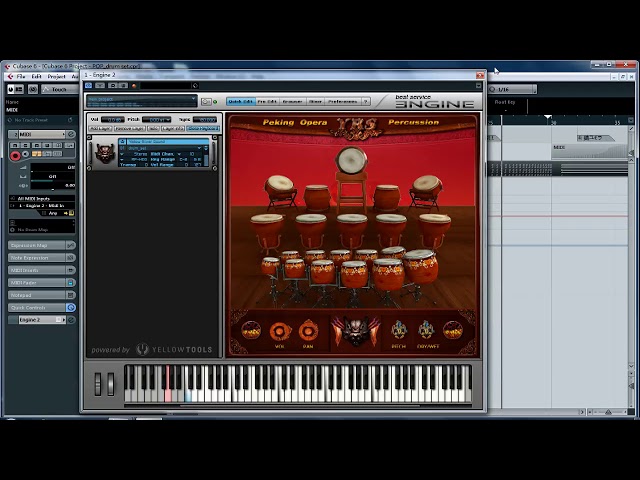Screen dimensions: 640x480
Task: Open the Engine project name dropdown
Action: [141, 101]
